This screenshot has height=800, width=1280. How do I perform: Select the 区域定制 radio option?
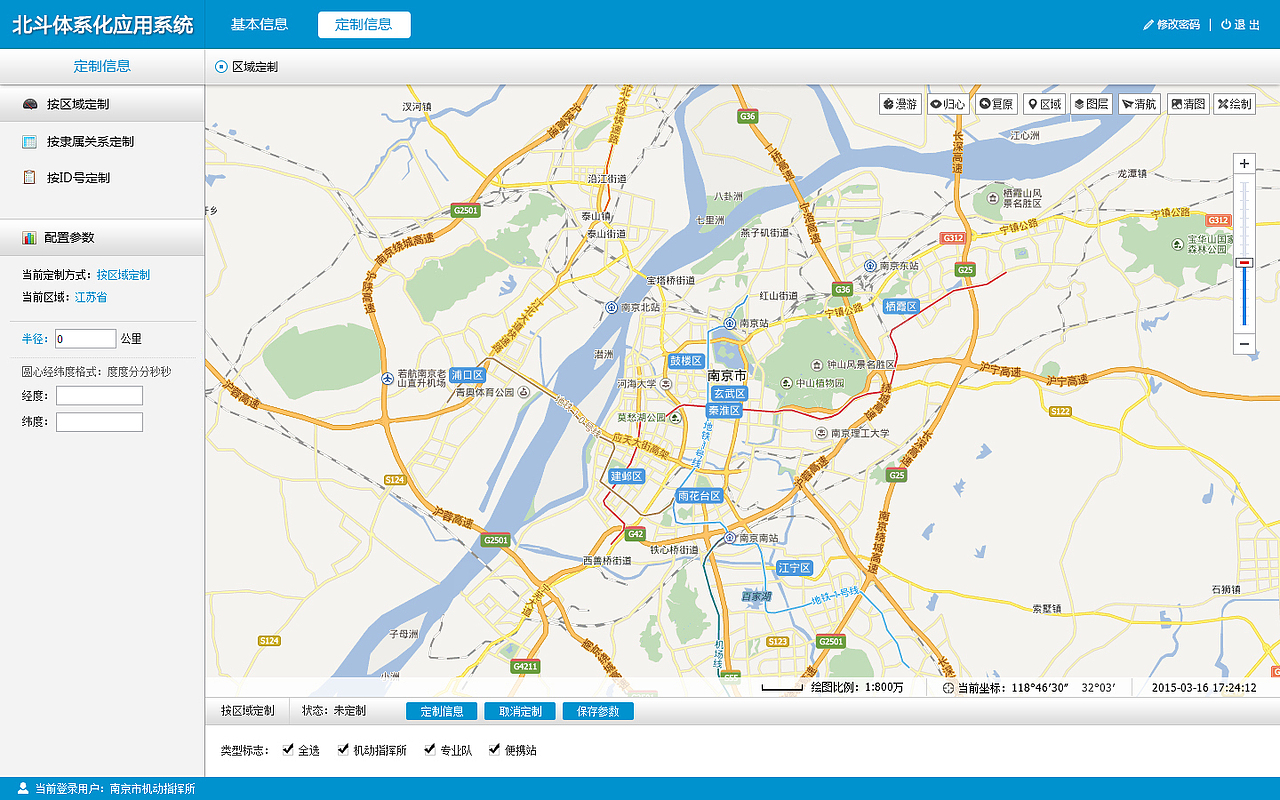[x=221, y=67]
